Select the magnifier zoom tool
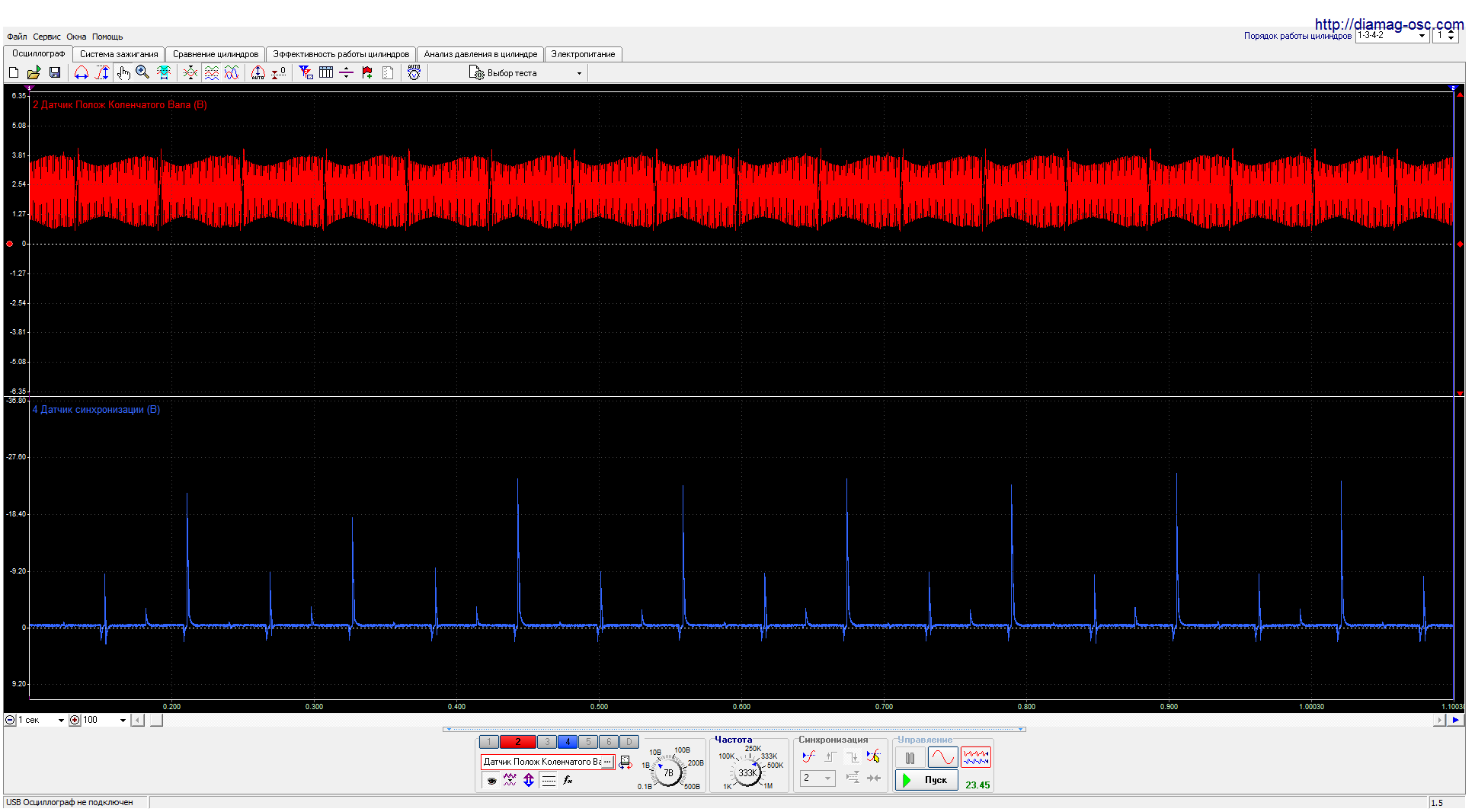 pos(142,72)
